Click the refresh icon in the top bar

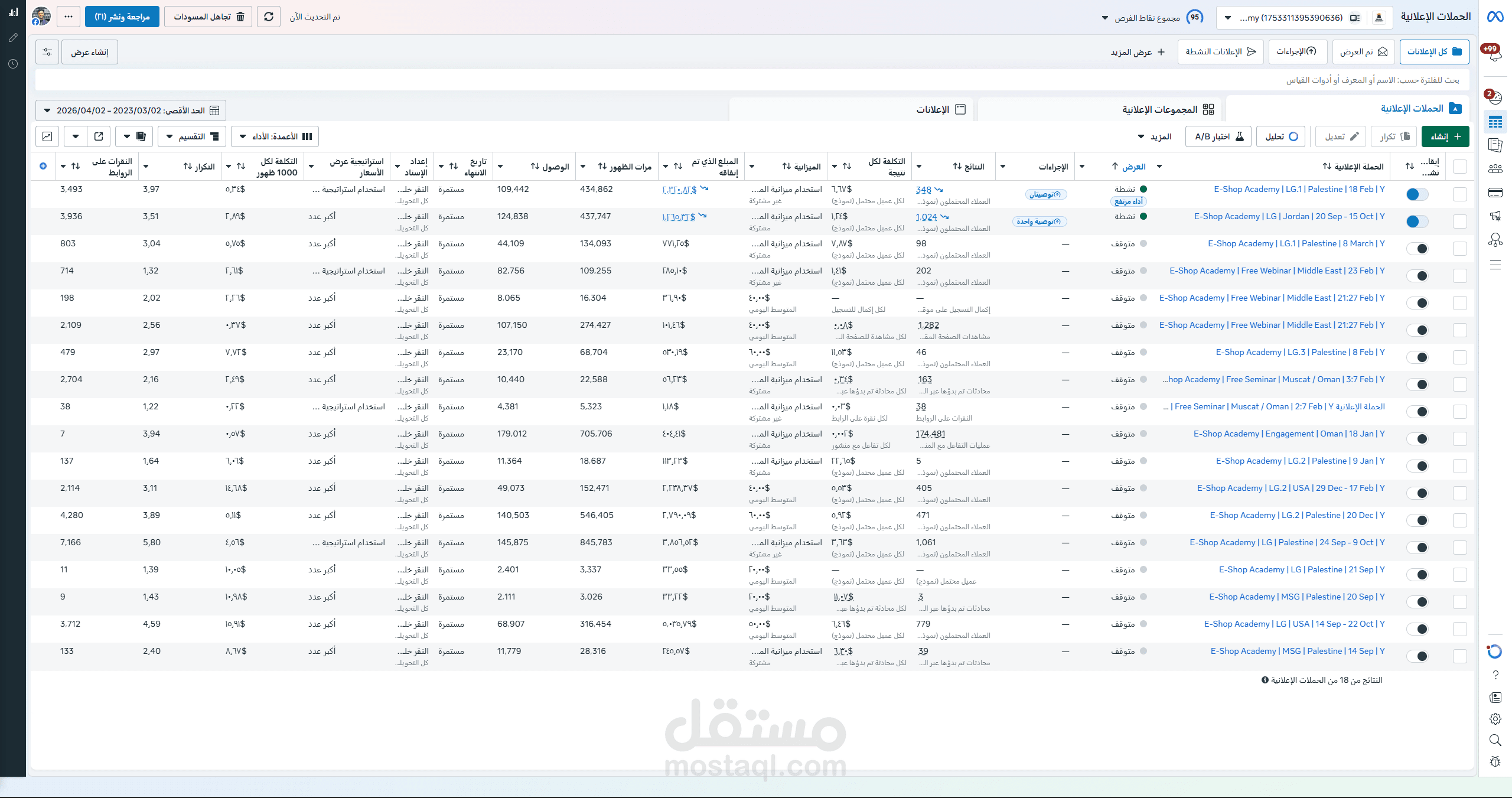pos(269,17)
